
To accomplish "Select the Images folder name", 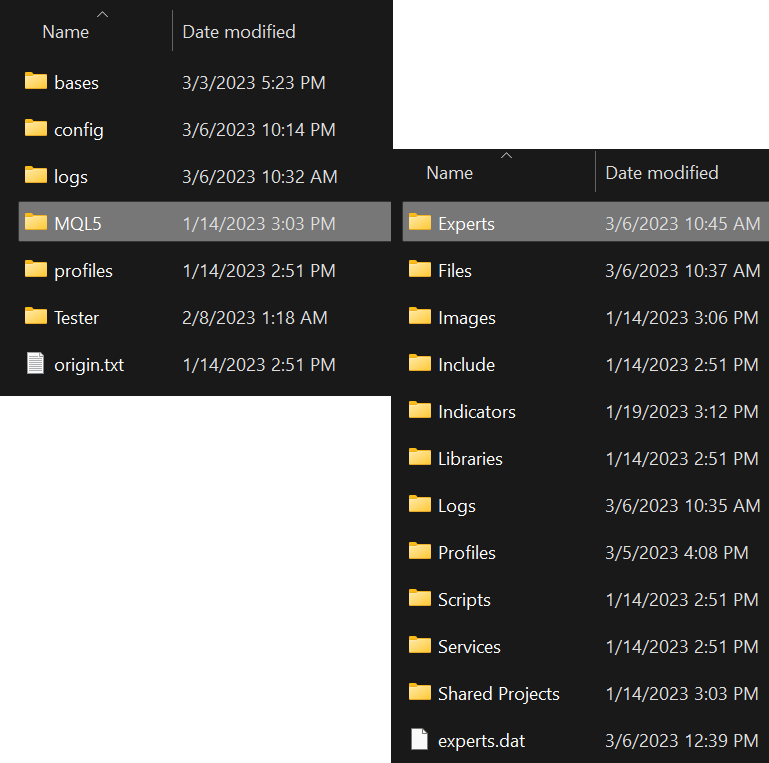I will pos(467,318).
